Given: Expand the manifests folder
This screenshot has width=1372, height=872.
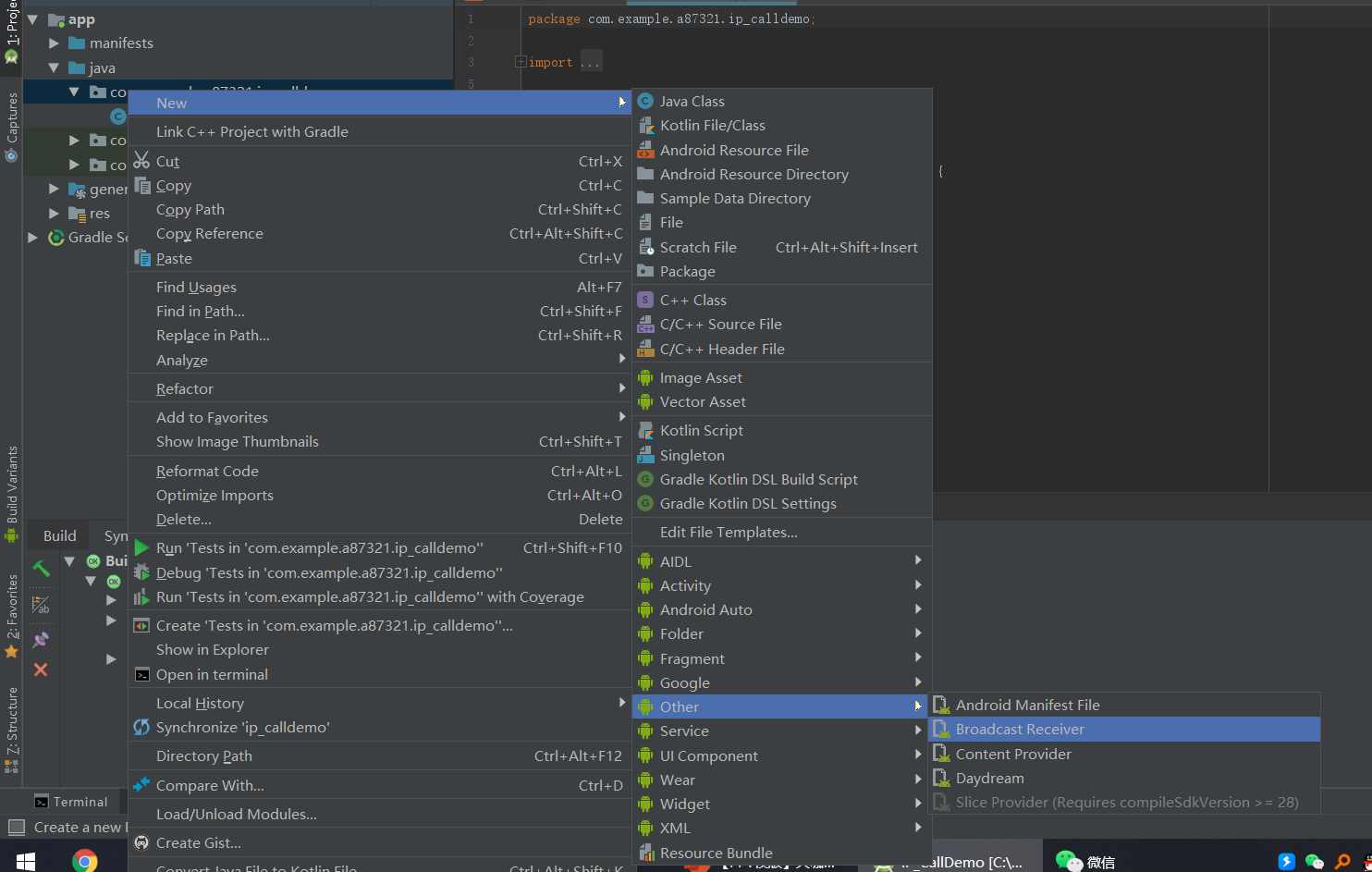Looking at the screenshot, I should (x=54, y=43).
